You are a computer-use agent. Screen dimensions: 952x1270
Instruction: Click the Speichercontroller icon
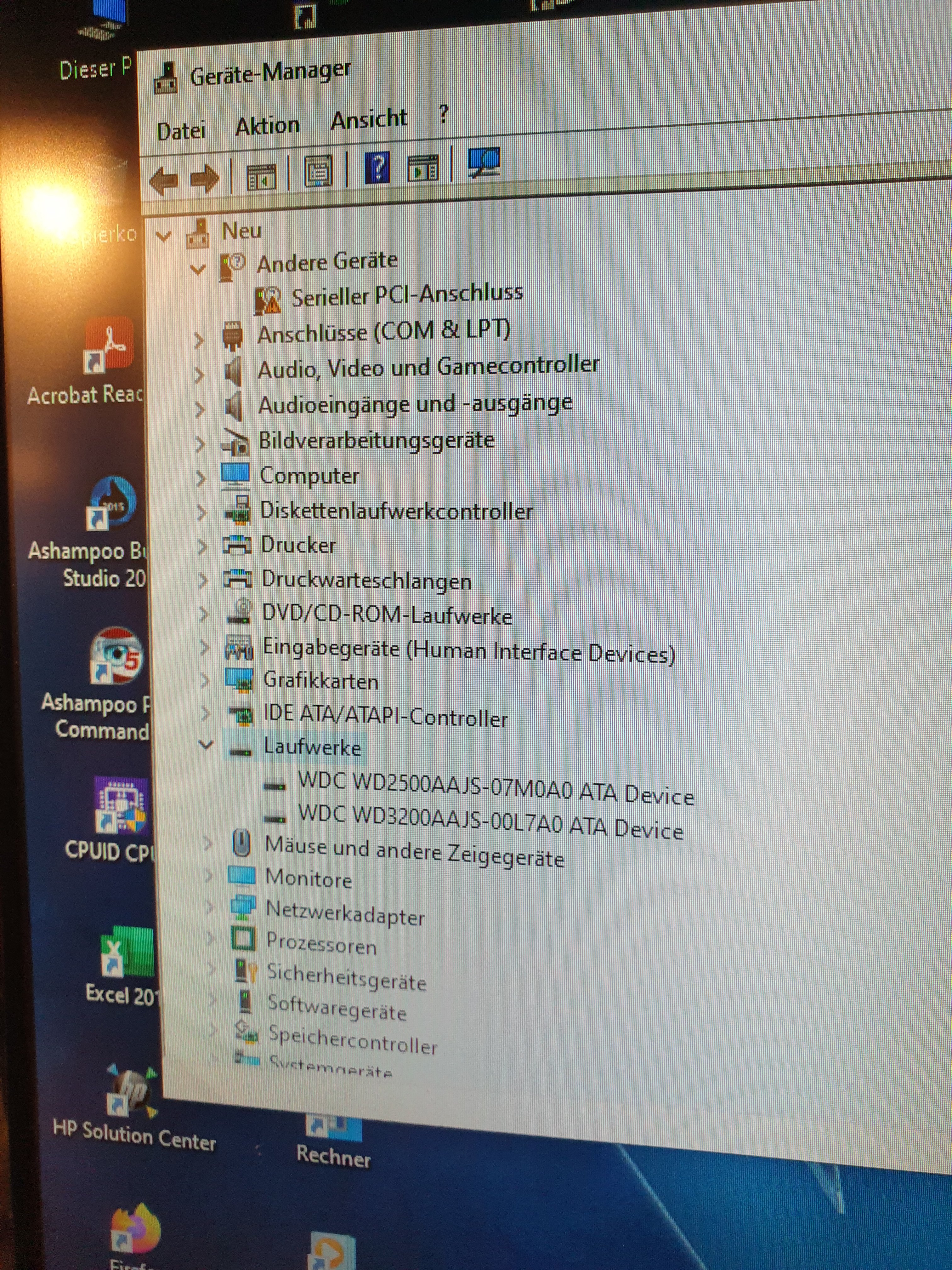[x=247, y=1032]
